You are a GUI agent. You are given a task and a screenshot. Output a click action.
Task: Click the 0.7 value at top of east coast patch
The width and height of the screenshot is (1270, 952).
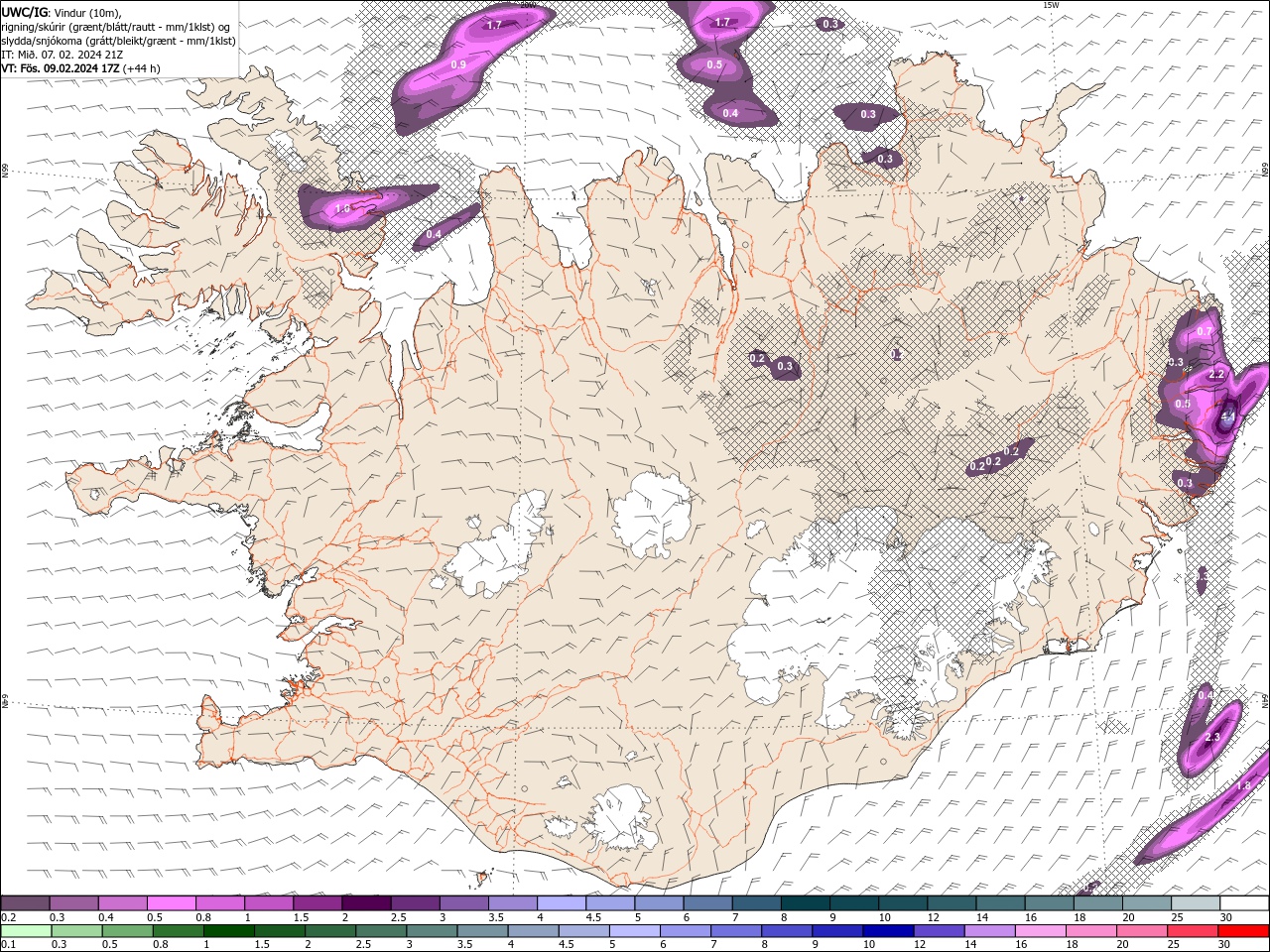click(1205, 331)
